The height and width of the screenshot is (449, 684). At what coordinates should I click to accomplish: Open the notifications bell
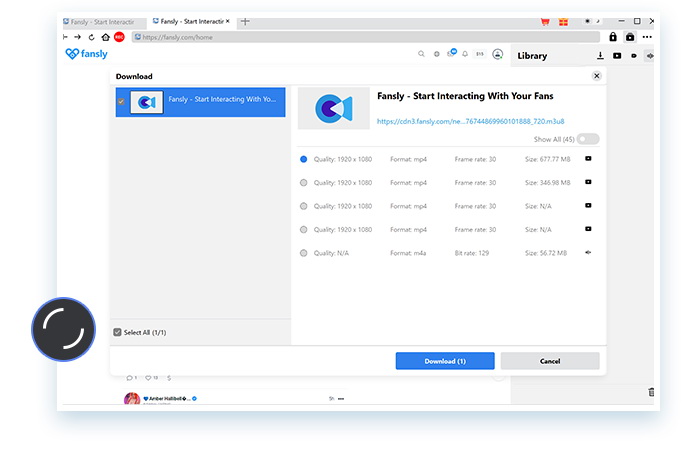coord(465,54)
